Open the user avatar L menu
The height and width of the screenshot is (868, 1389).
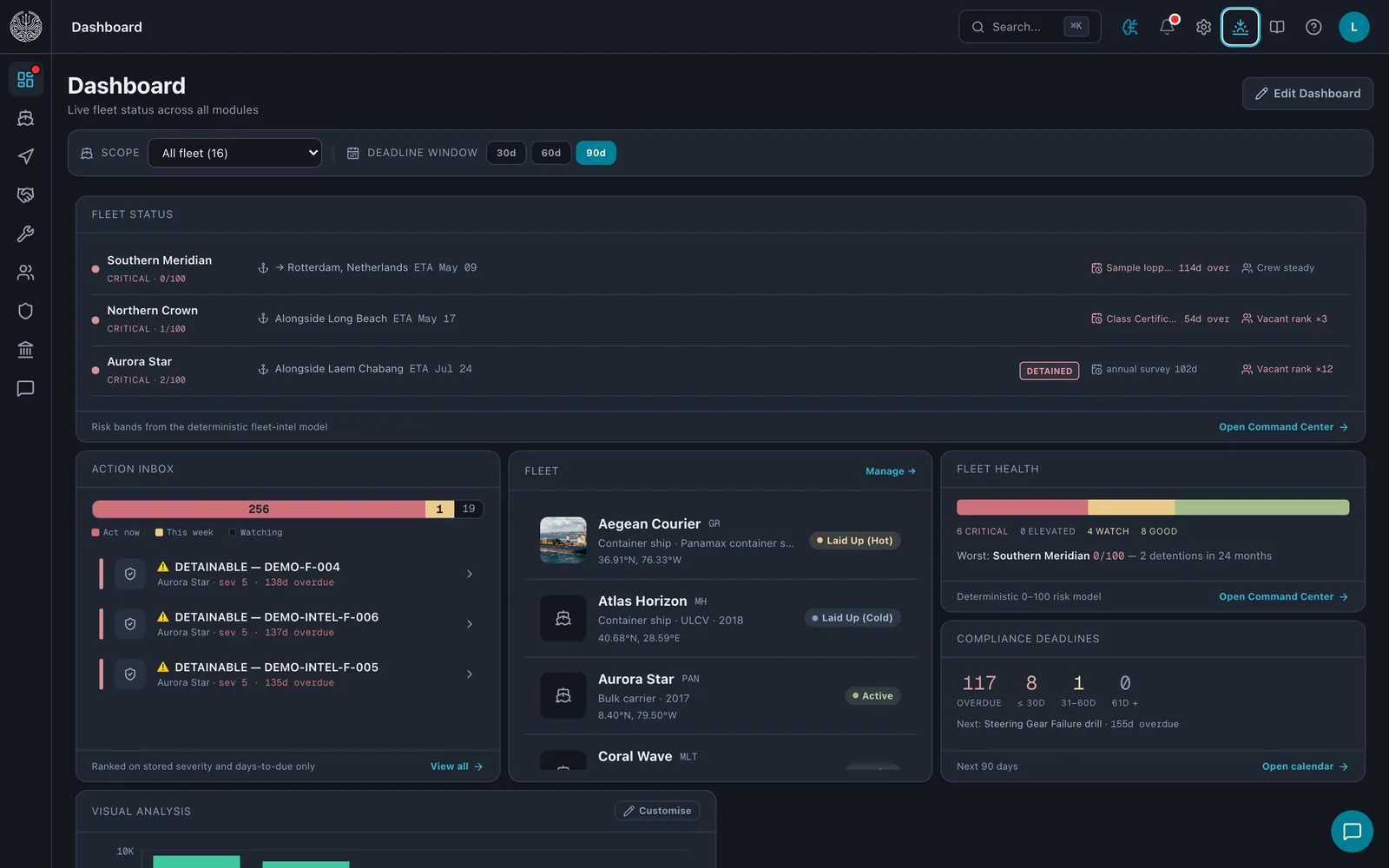tap(1353, 27)
